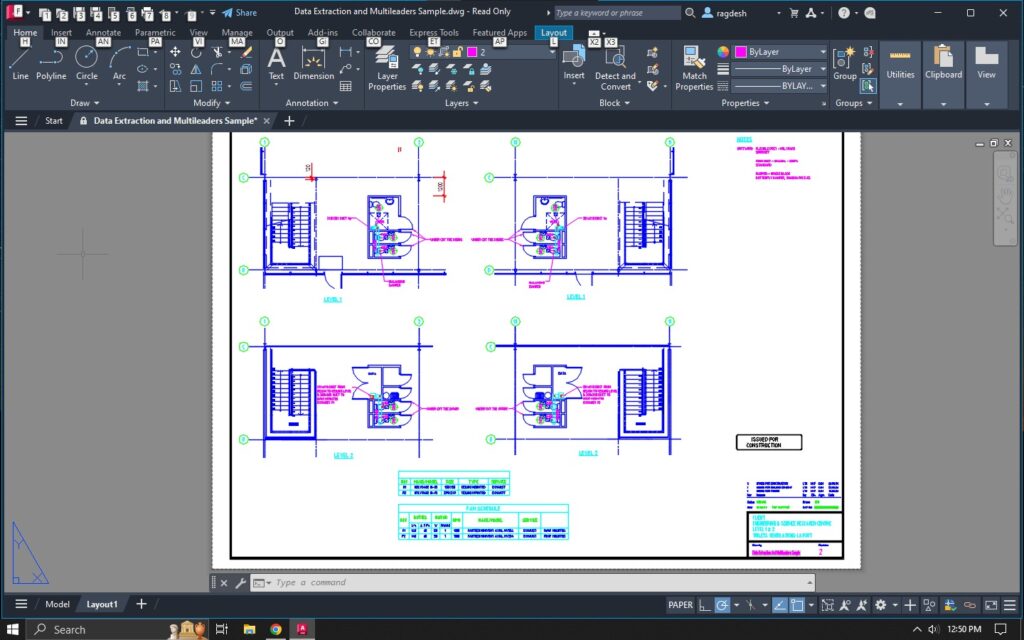Toggle layer on/off lightbulb in layer dropdown
This screenshot has height=640, width=1024.
pyautogui.click(x=417, y=52)
